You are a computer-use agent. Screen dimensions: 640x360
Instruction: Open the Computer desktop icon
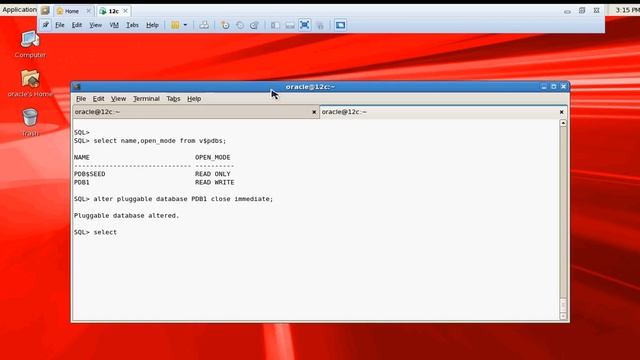[x=30, y=44]
